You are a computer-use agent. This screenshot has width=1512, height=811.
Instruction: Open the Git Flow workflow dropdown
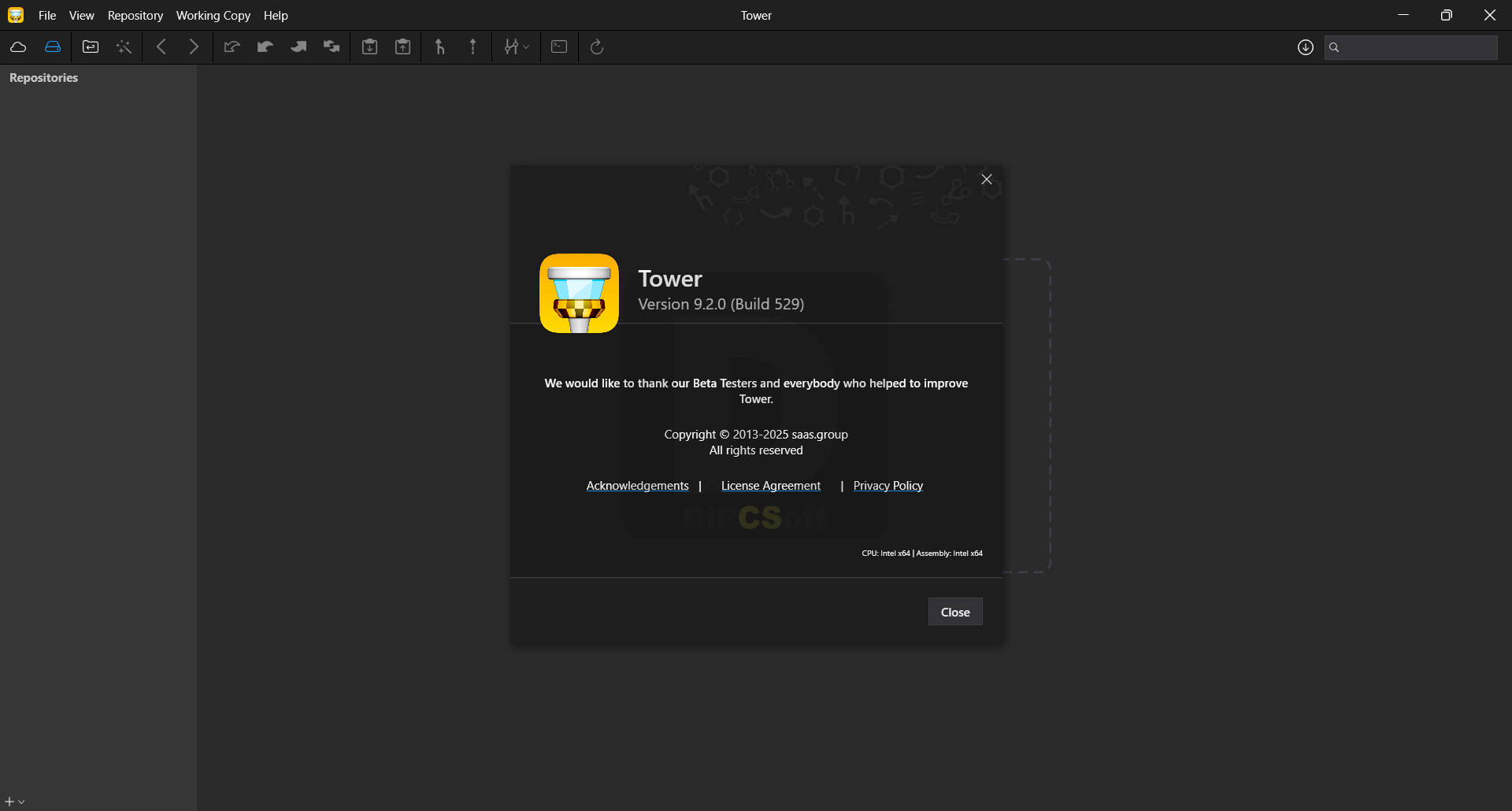tap(517, 47)
